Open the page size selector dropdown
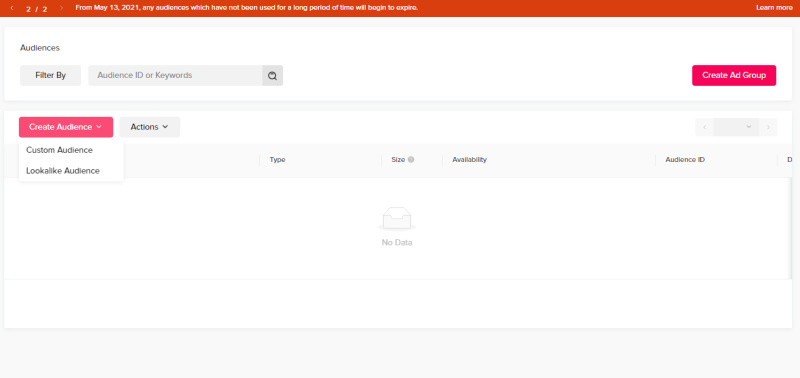This screenshot has width=800, height=378. [x=736, y=127]
